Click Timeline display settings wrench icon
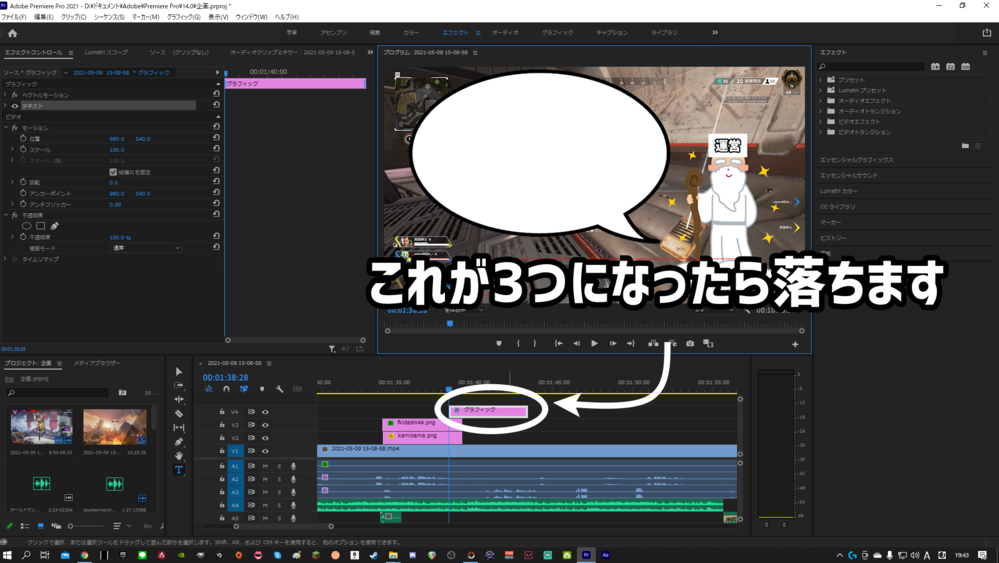This screenshot has width=999, height=563. 280,389
